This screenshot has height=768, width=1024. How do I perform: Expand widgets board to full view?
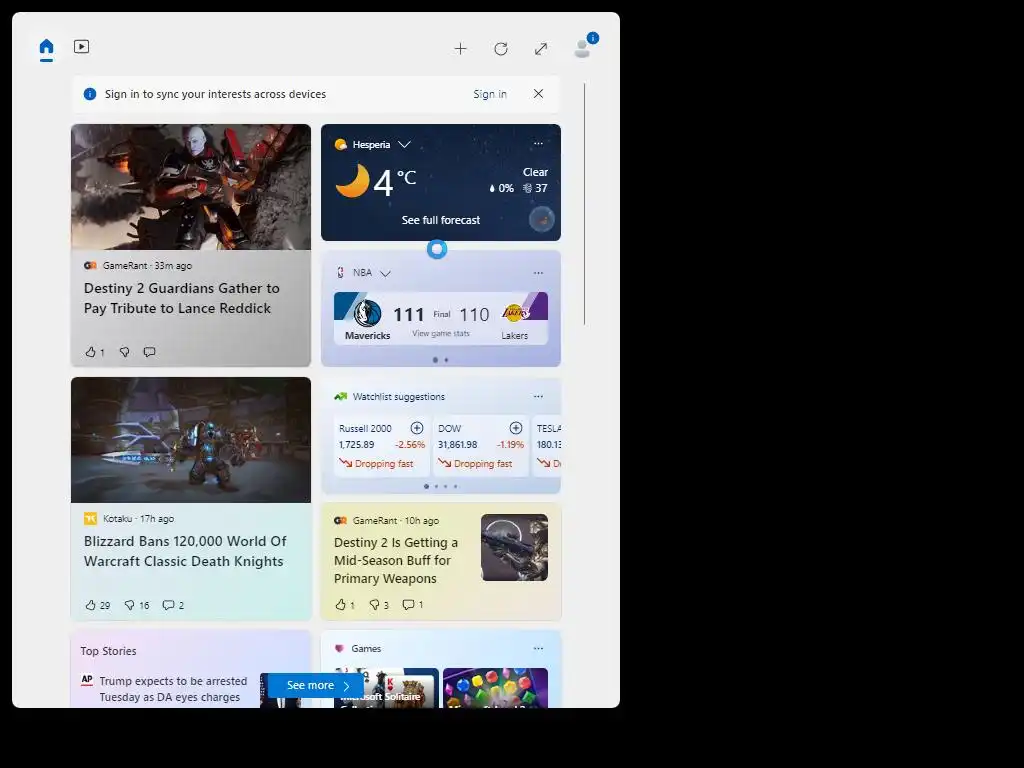click(541, 49)
